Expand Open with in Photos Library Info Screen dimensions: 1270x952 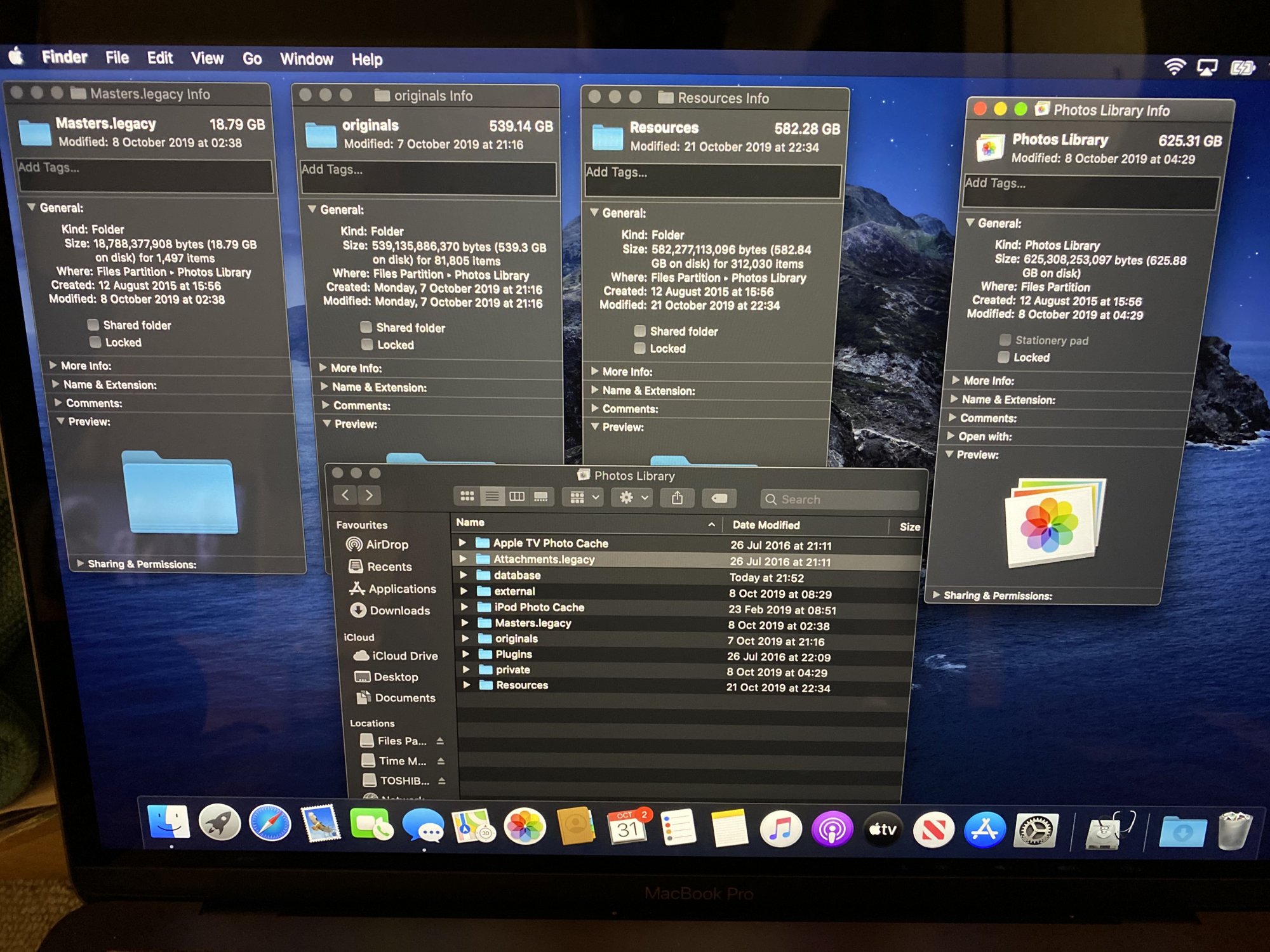click(950, 435)
